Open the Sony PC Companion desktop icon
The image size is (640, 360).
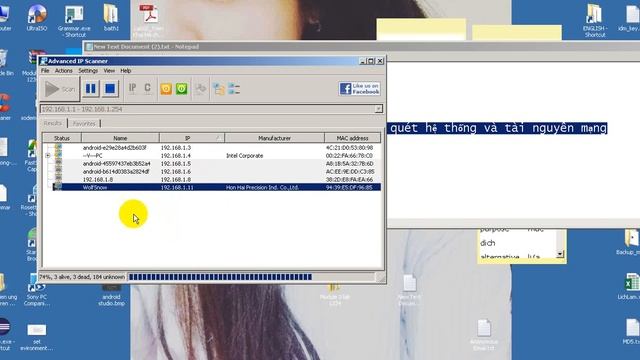[36, 290]
